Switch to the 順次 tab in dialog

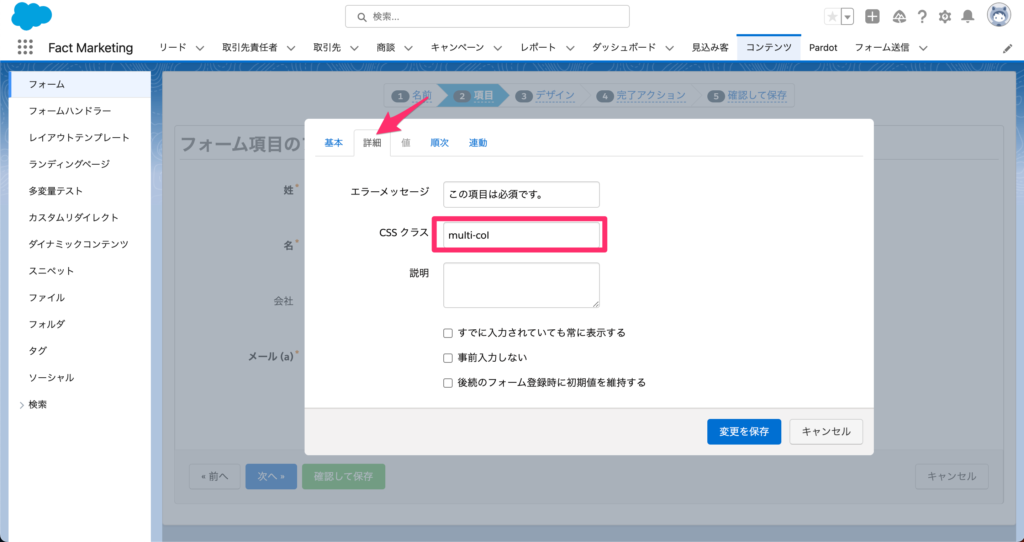(440, 143)
